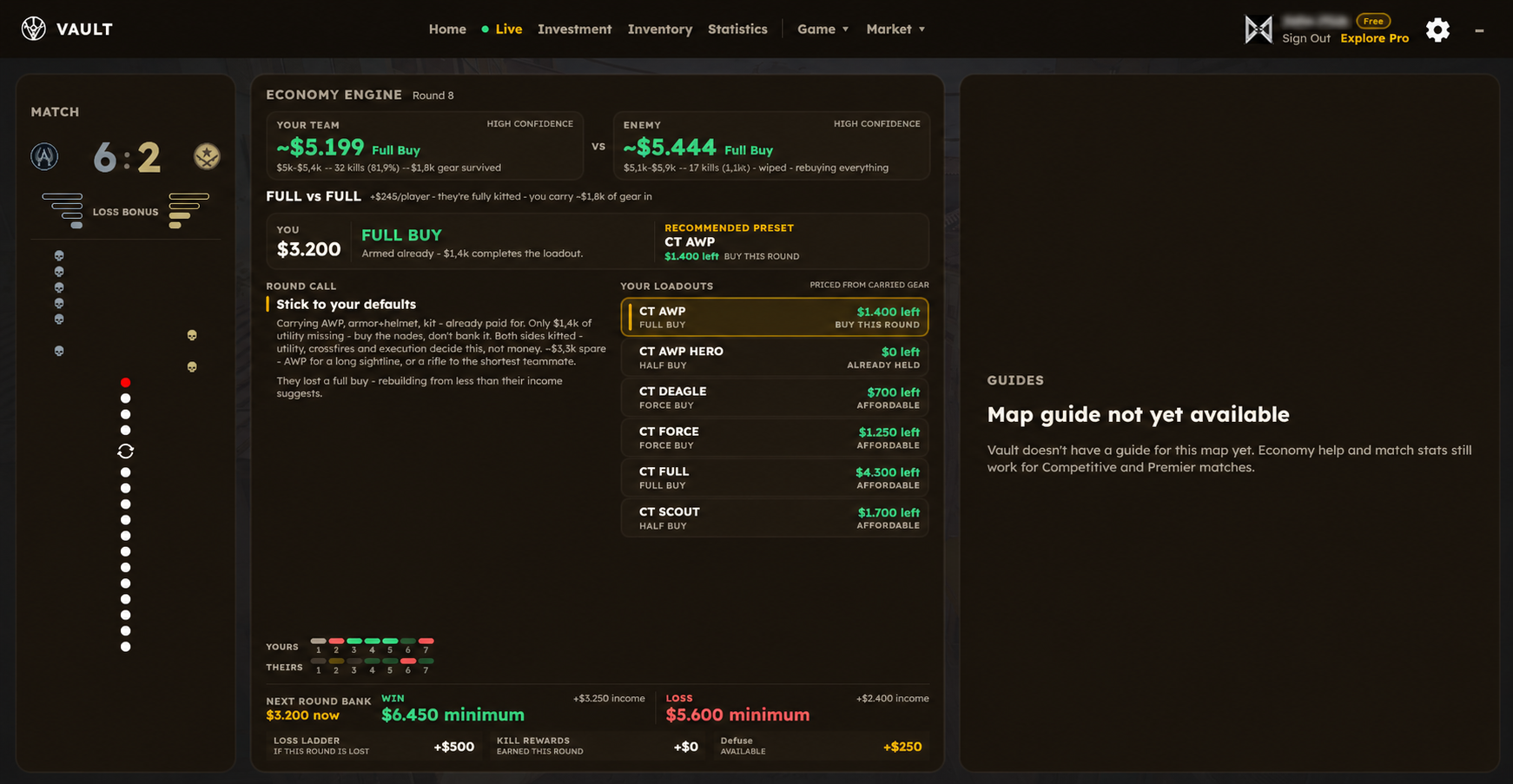Click the left loss bonus bars
This screenshot has height=784, width=1513.
(63, 211)
